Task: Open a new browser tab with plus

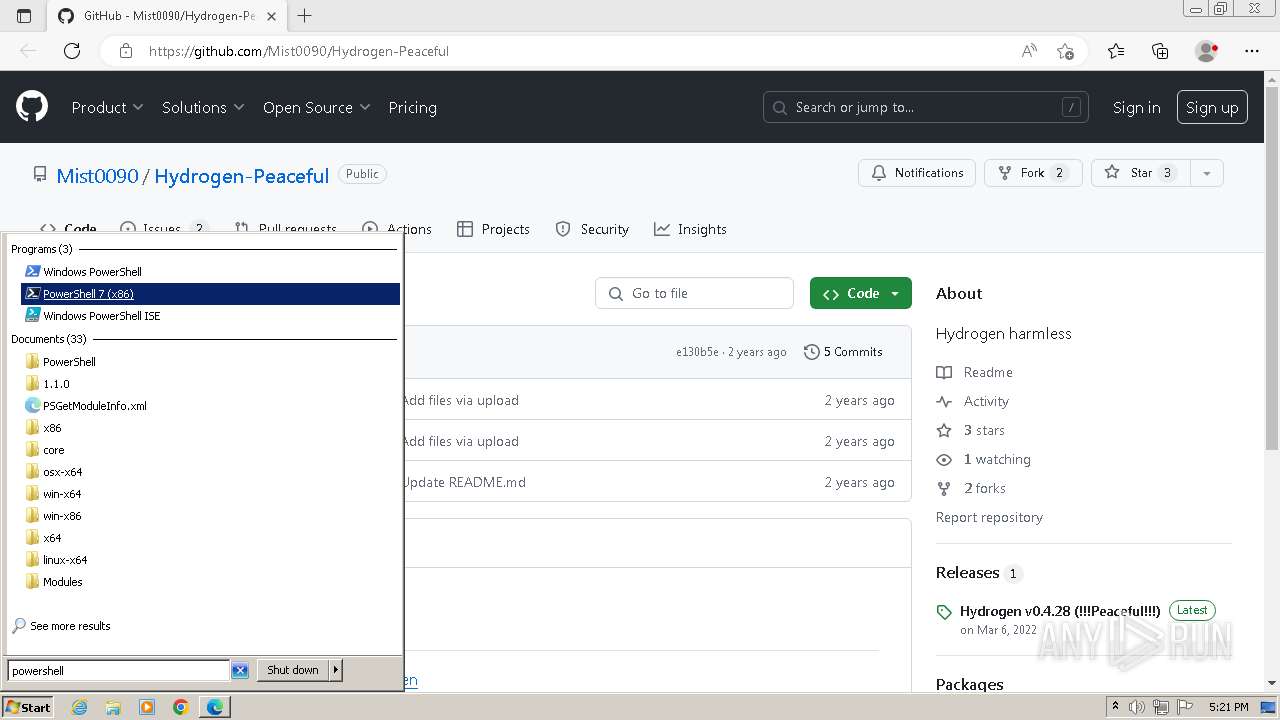Action: pyautogui.click(x=305, y=15)
